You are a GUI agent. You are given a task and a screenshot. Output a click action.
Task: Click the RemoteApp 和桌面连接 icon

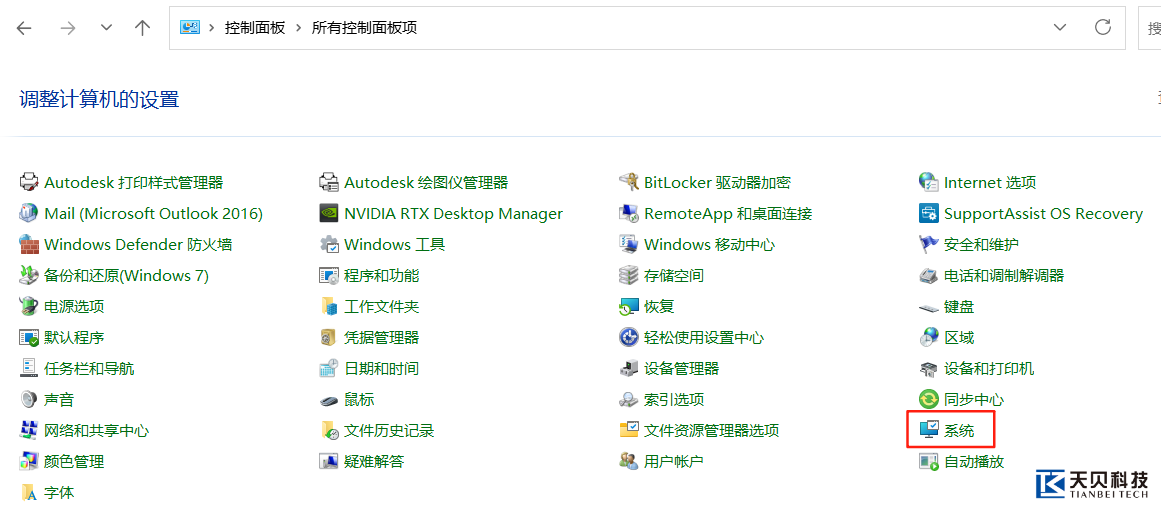click(x=629, y=213)
